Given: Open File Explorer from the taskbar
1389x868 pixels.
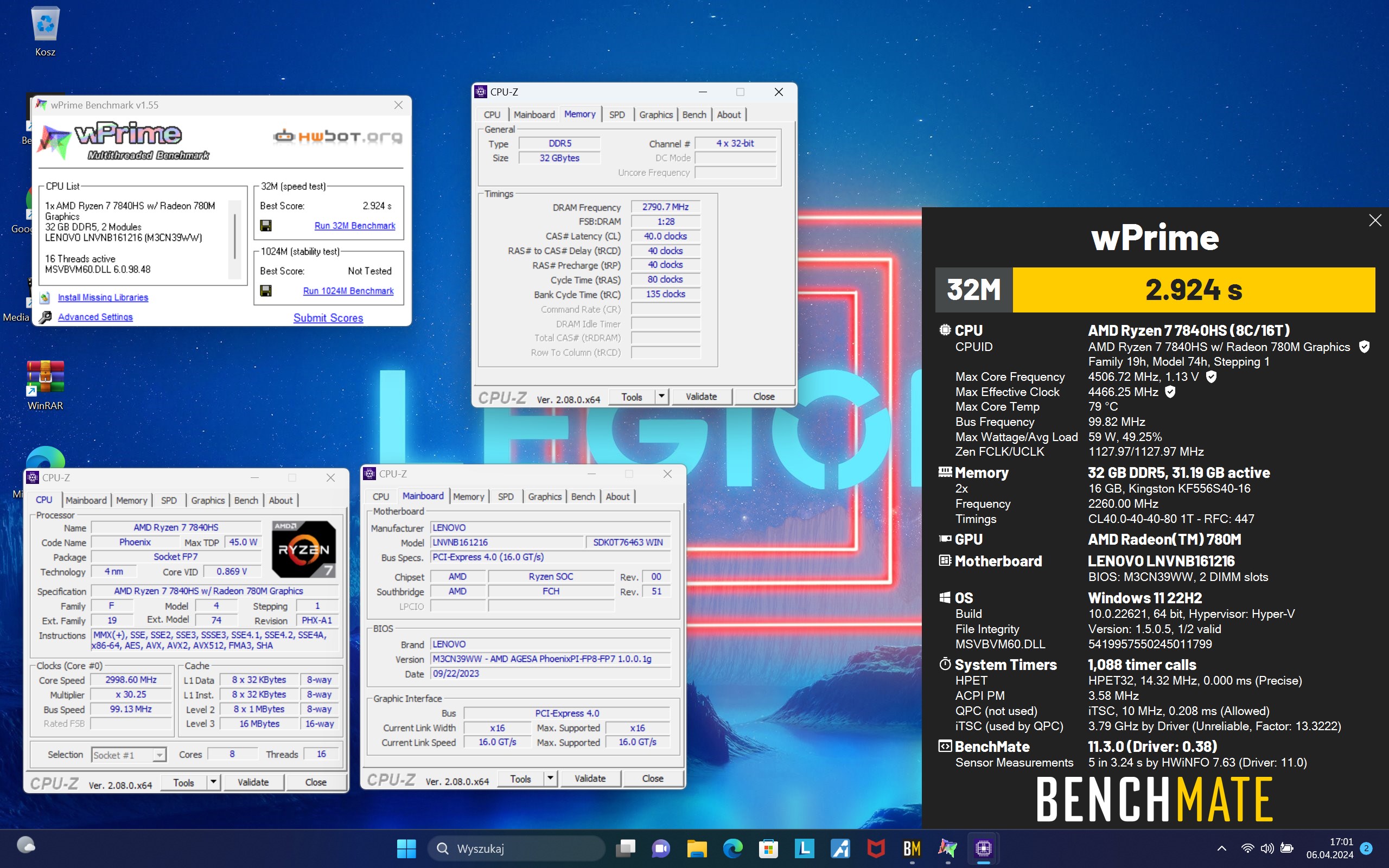Looking at the screenshot, I should [697, 848].
